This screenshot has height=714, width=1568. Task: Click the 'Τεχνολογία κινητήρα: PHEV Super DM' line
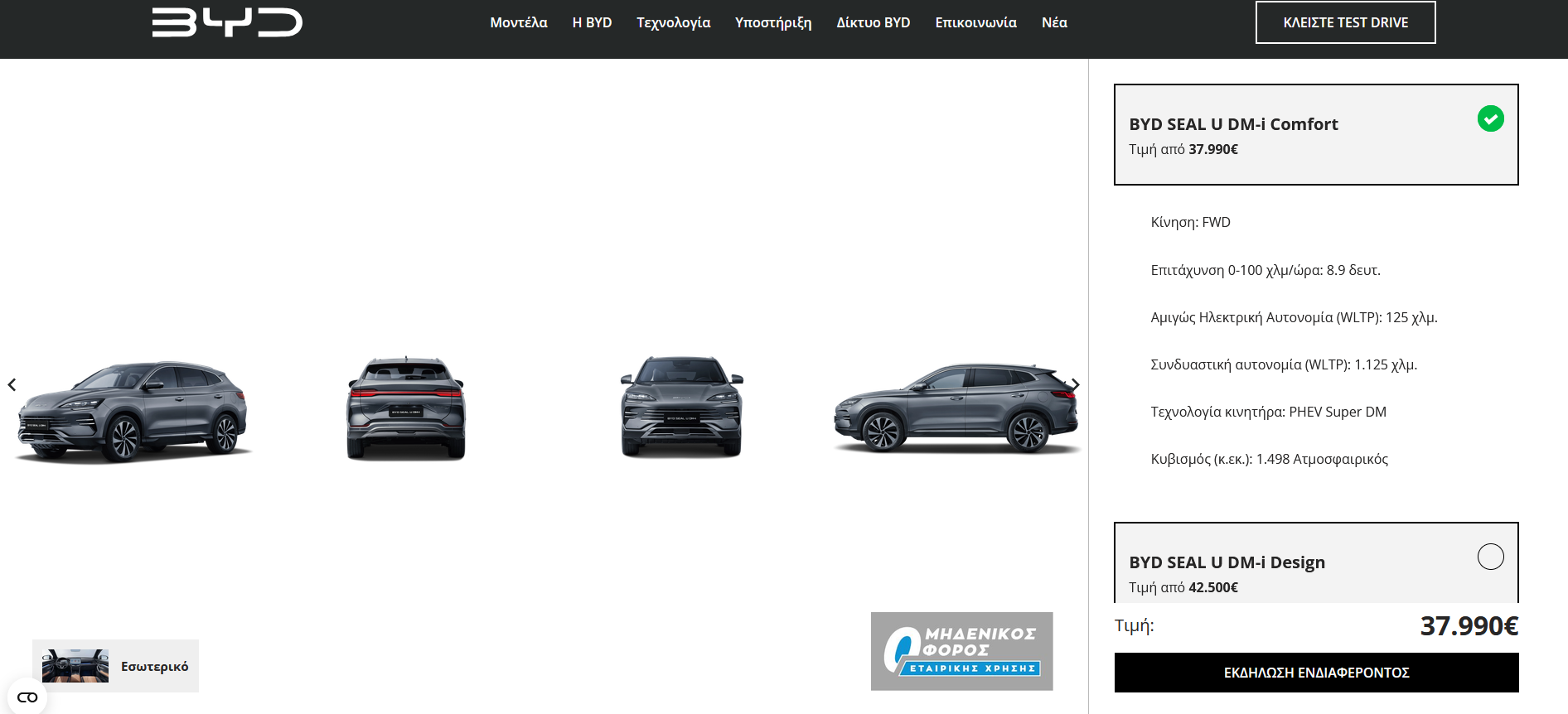[1268, 412]
